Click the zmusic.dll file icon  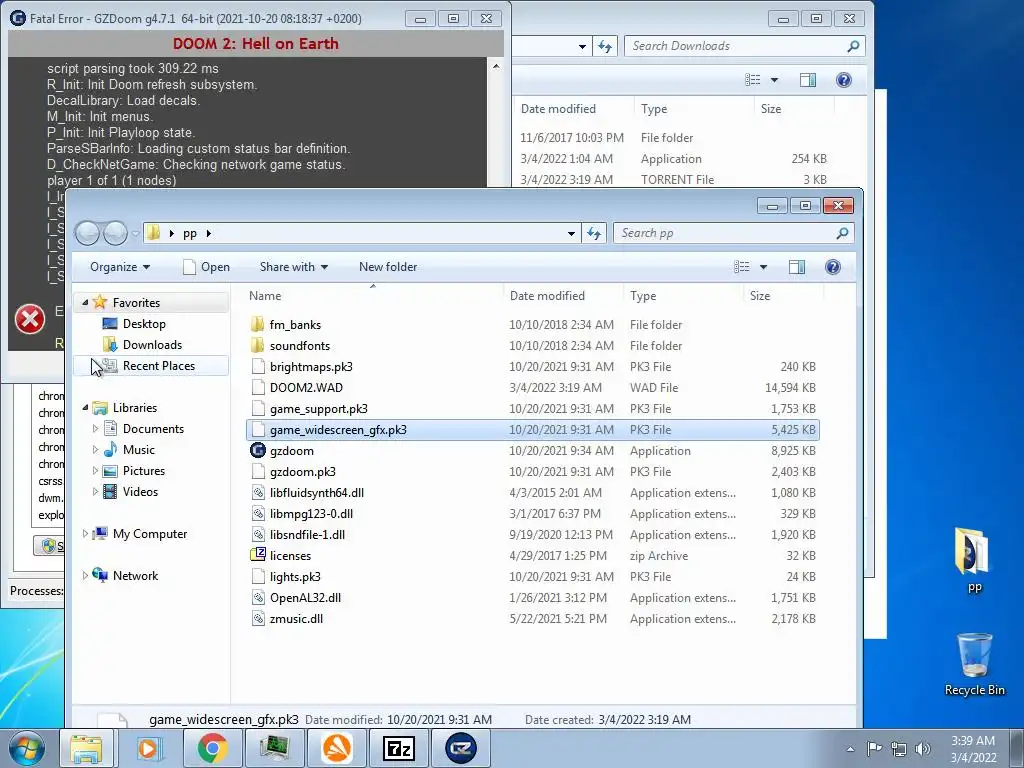click(x=258, y=618)
